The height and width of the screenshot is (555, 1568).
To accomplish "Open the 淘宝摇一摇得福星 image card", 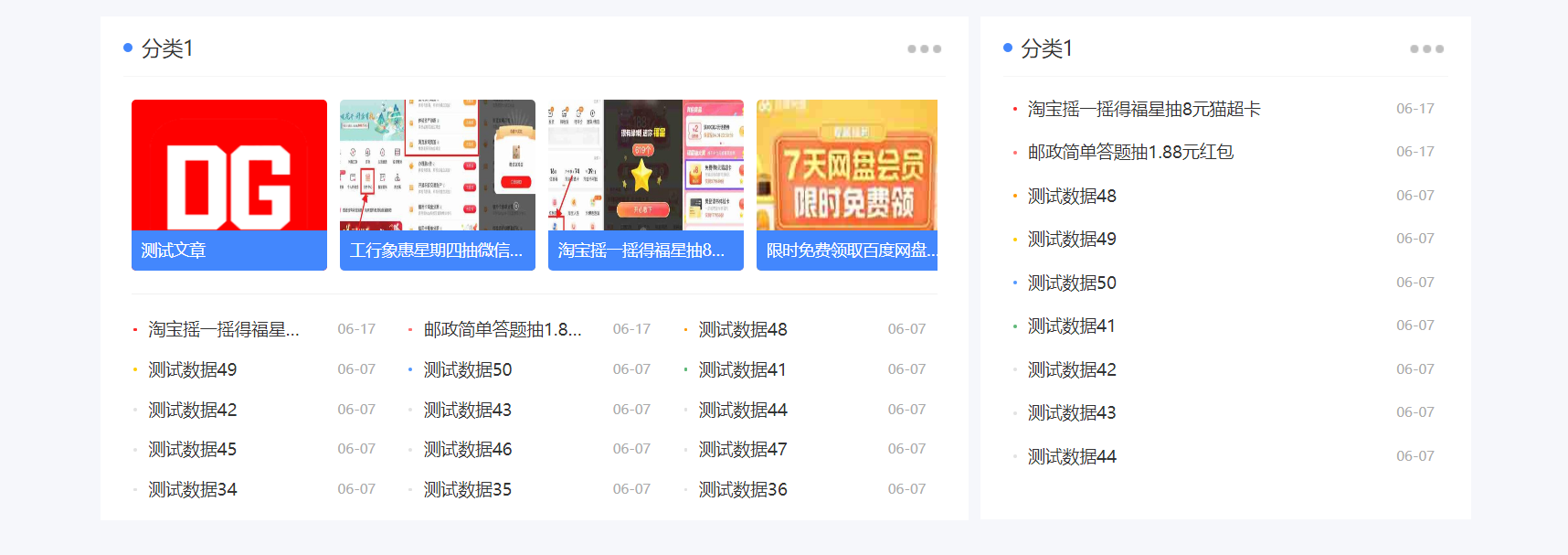I will pos(645,165).
